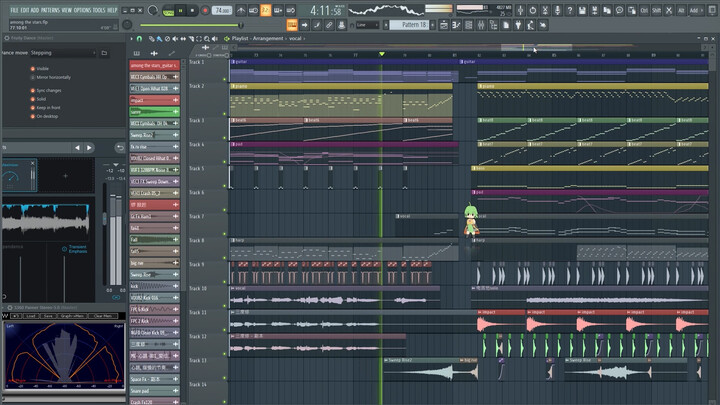Screen dimensions: 720x405
Task: Open the FILE menu
Action: 14,10
